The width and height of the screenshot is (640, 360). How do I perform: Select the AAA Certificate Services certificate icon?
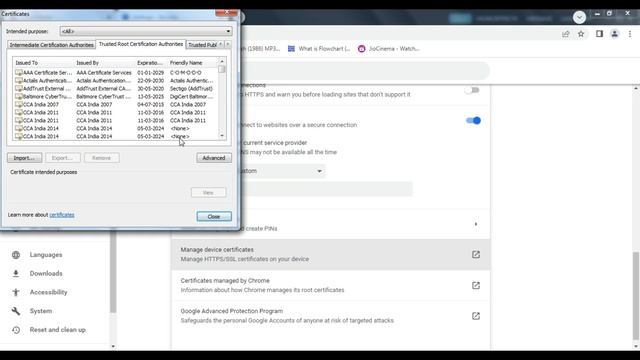pyautogui.click(x=19, y=73)
